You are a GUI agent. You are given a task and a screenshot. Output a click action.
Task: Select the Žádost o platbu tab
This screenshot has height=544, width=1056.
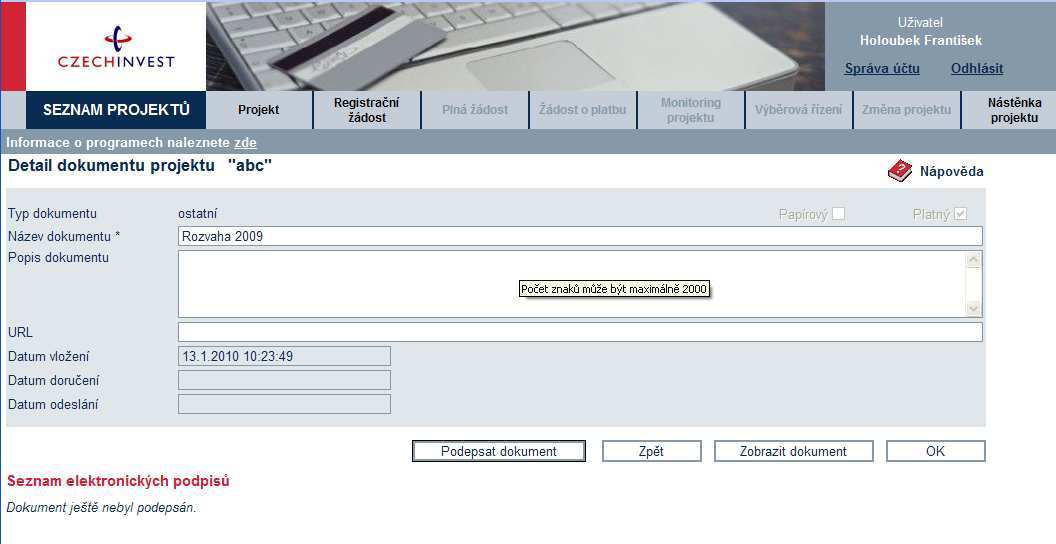tap(583, 110)
